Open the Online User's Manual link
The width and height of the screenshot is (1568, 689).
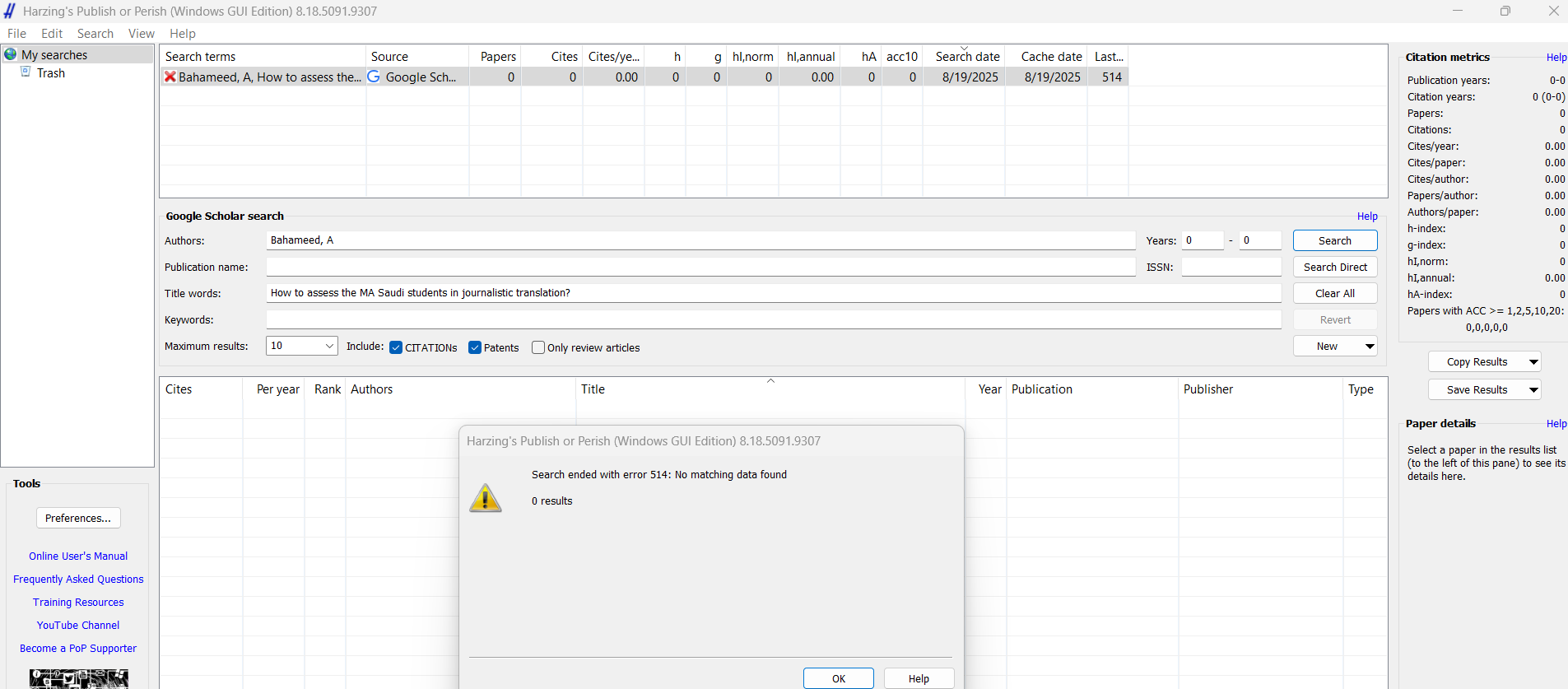pyautogui.click(x=78, y=556)
